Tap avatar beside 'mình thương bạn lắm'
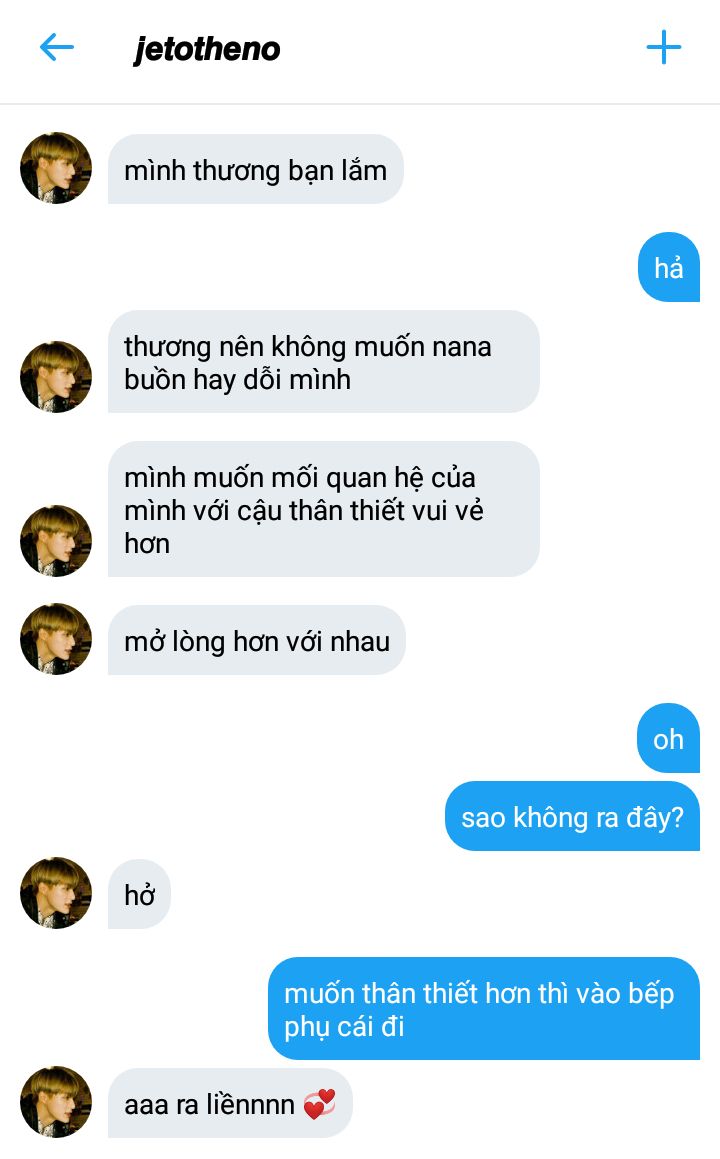The width and height of the screenshot is (720, 1159). pyautogui.click(x=56, y=168)
